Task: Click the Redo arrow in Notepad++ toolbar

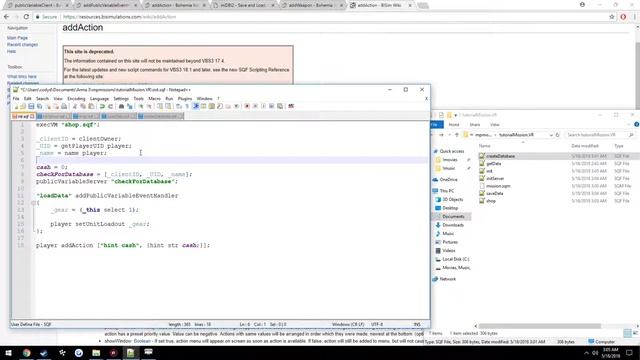Action: (x=110, y=106)
